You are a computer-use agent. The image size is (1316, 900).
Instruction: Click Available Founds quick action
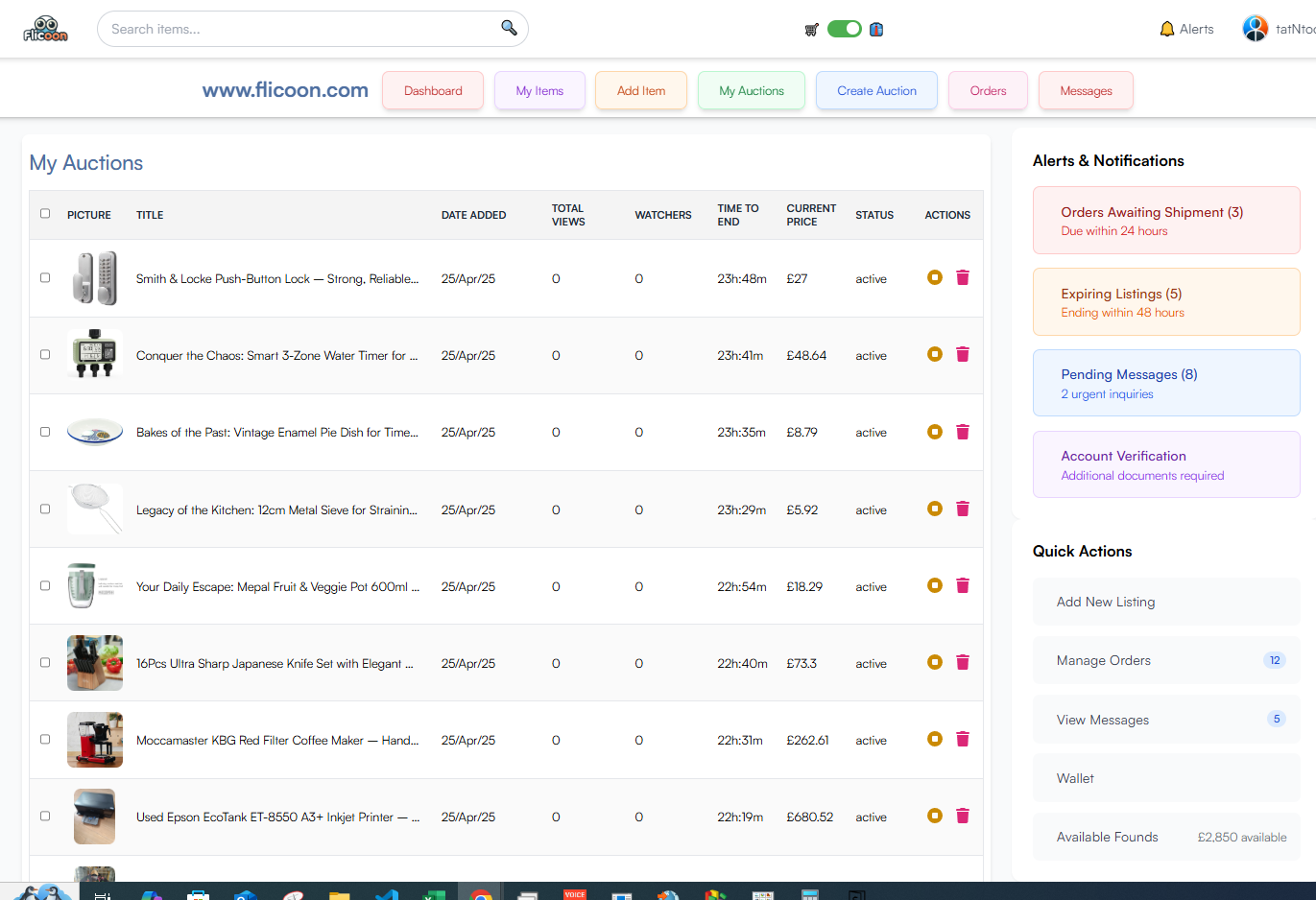[1166, 837]
